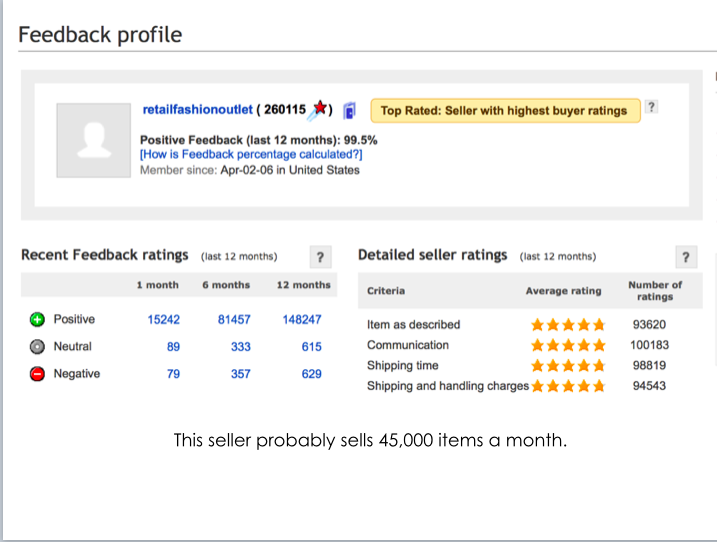Open 12 months negative count 629
This screenshot has width=717, height=542.
[311, 374]
